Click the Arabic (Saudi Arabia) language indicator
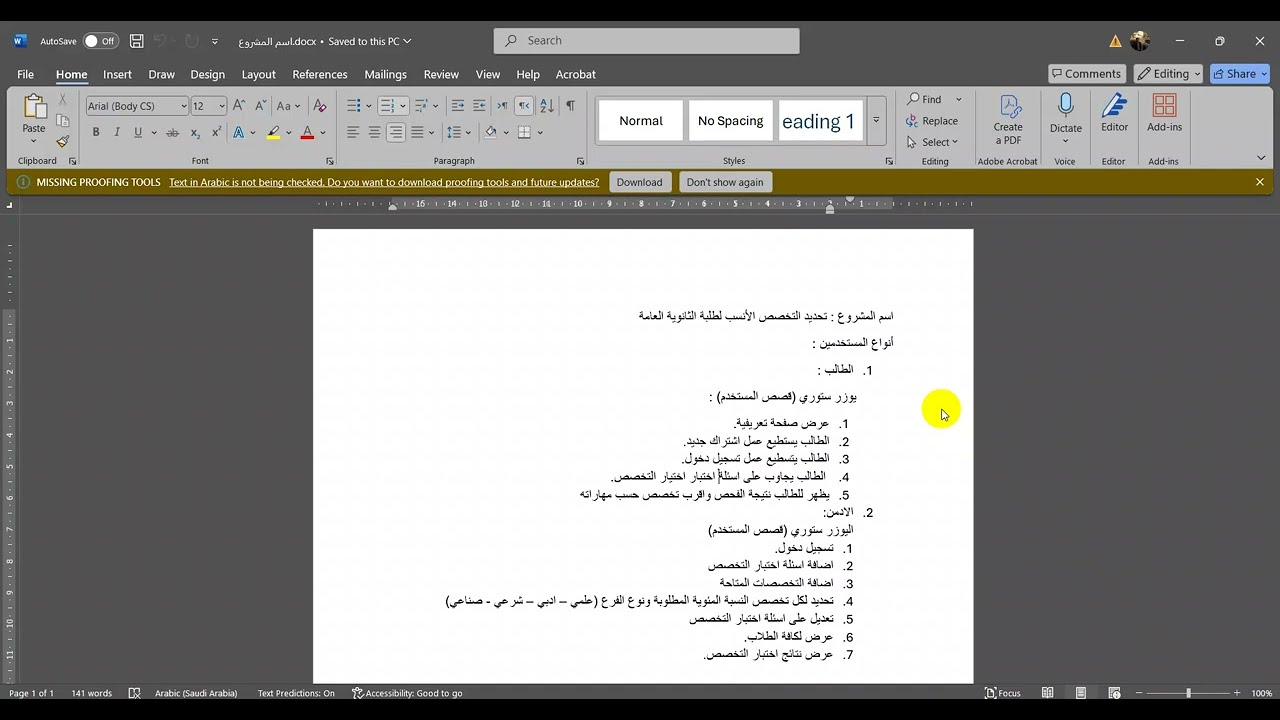 click(x=196, y=693)
